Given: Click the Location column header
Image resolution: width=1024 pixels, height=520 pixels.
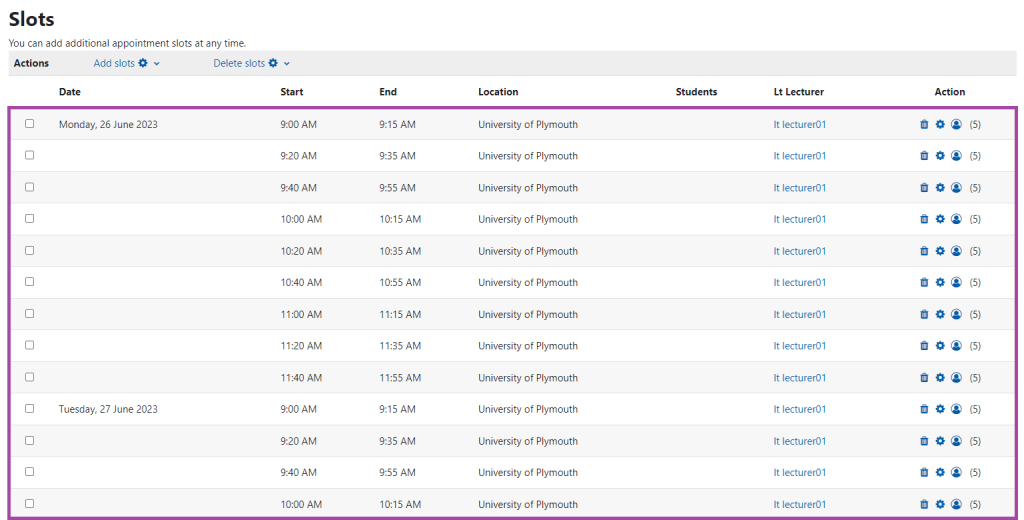Looking at the screenshot, I should (498, 91).
